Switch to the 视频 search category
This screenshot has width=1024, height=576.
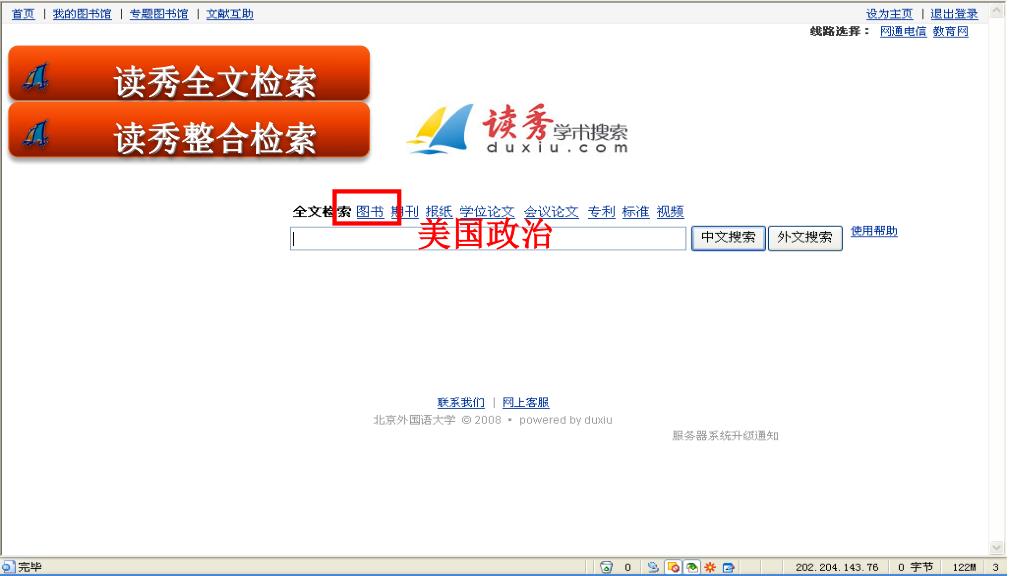(x=670, y=212)
